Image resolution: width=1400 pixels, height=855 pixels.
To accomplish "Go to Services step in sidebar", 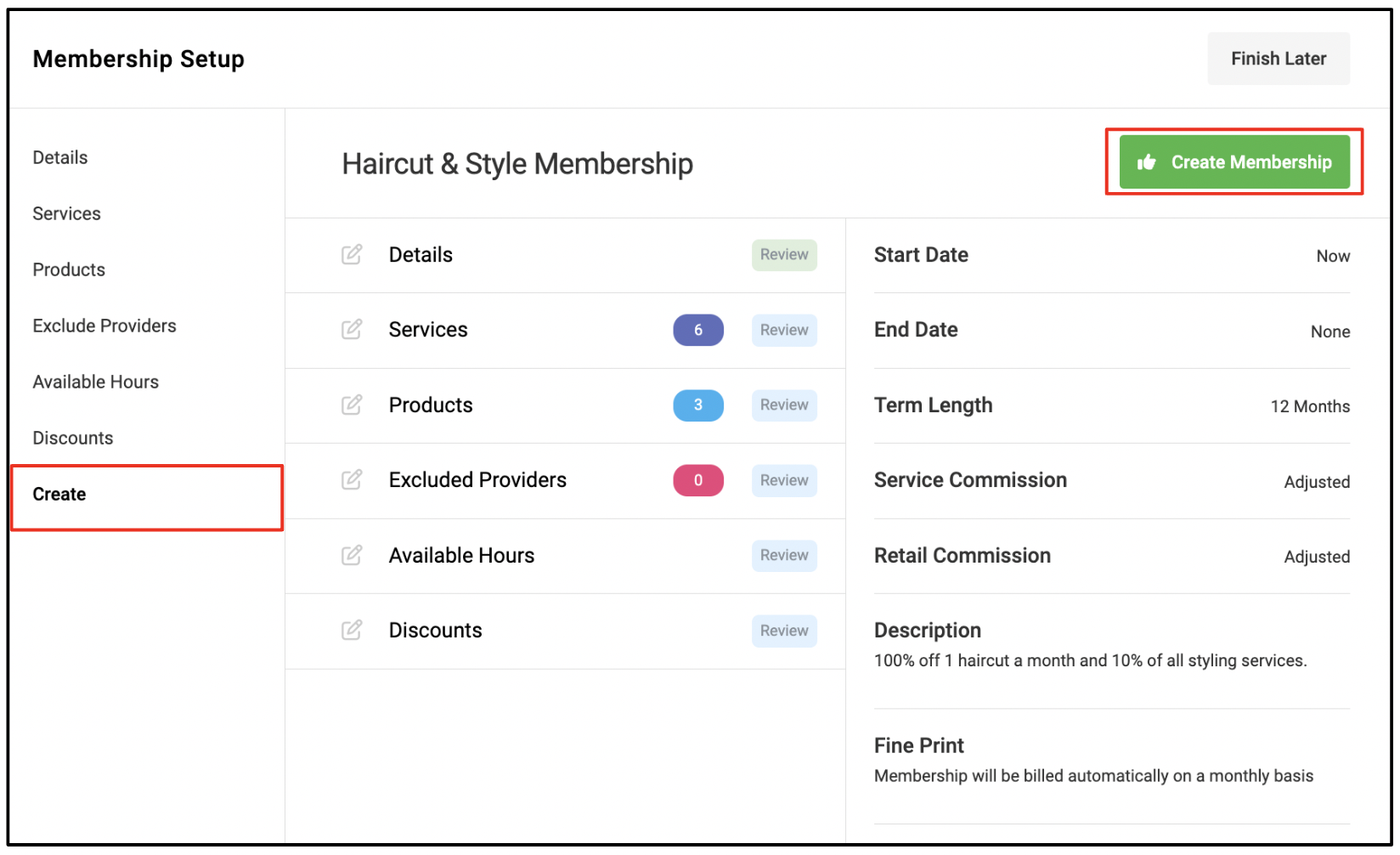I will [66, 213].
